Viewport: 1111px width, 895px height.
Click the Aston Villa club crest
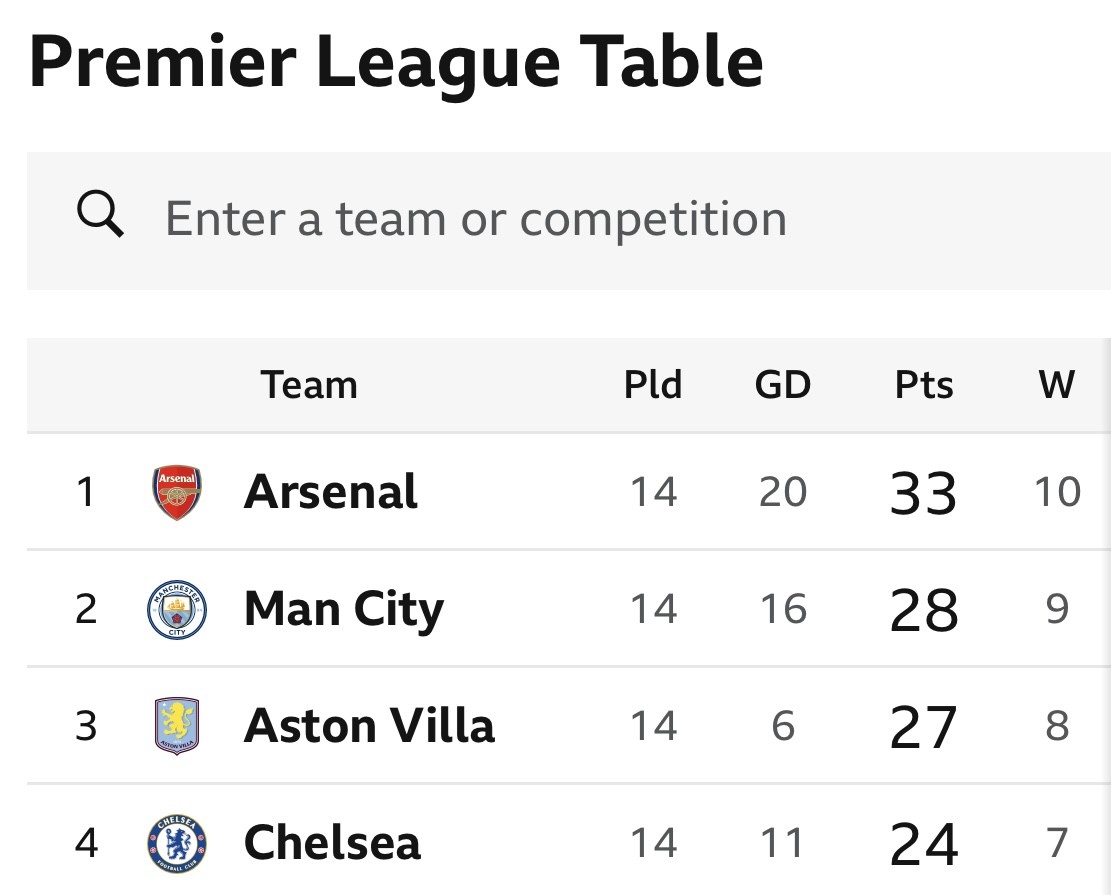(177, 726)
